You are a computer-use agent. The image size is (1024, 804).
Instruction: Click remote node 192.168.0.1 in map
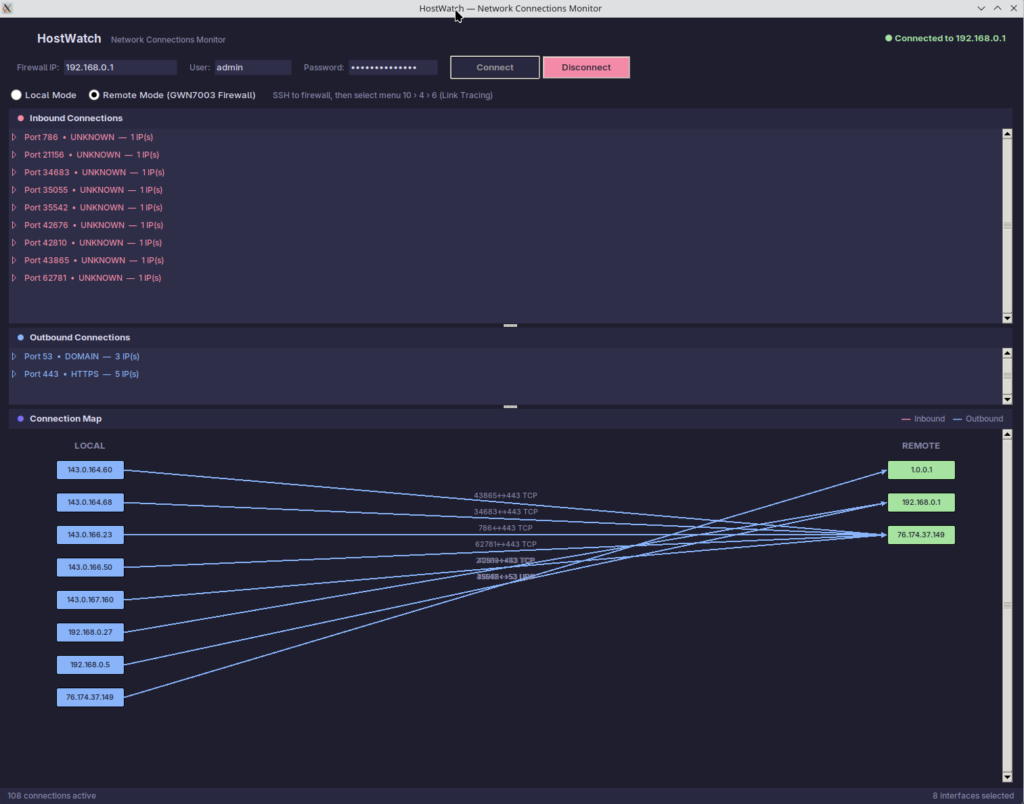[x=921, y=502]
